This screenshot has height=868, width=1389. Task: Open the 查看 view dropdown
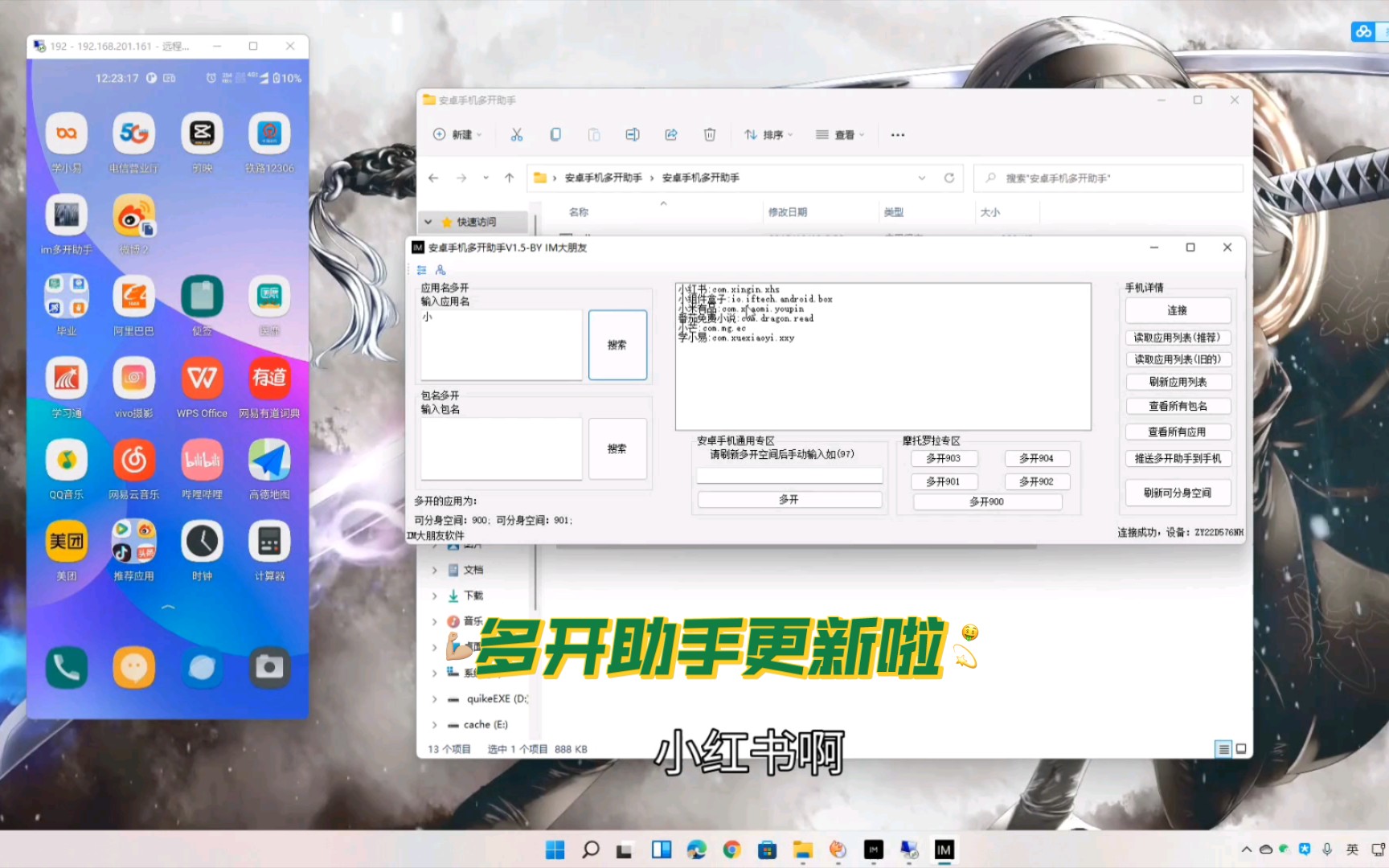(840, 134)
